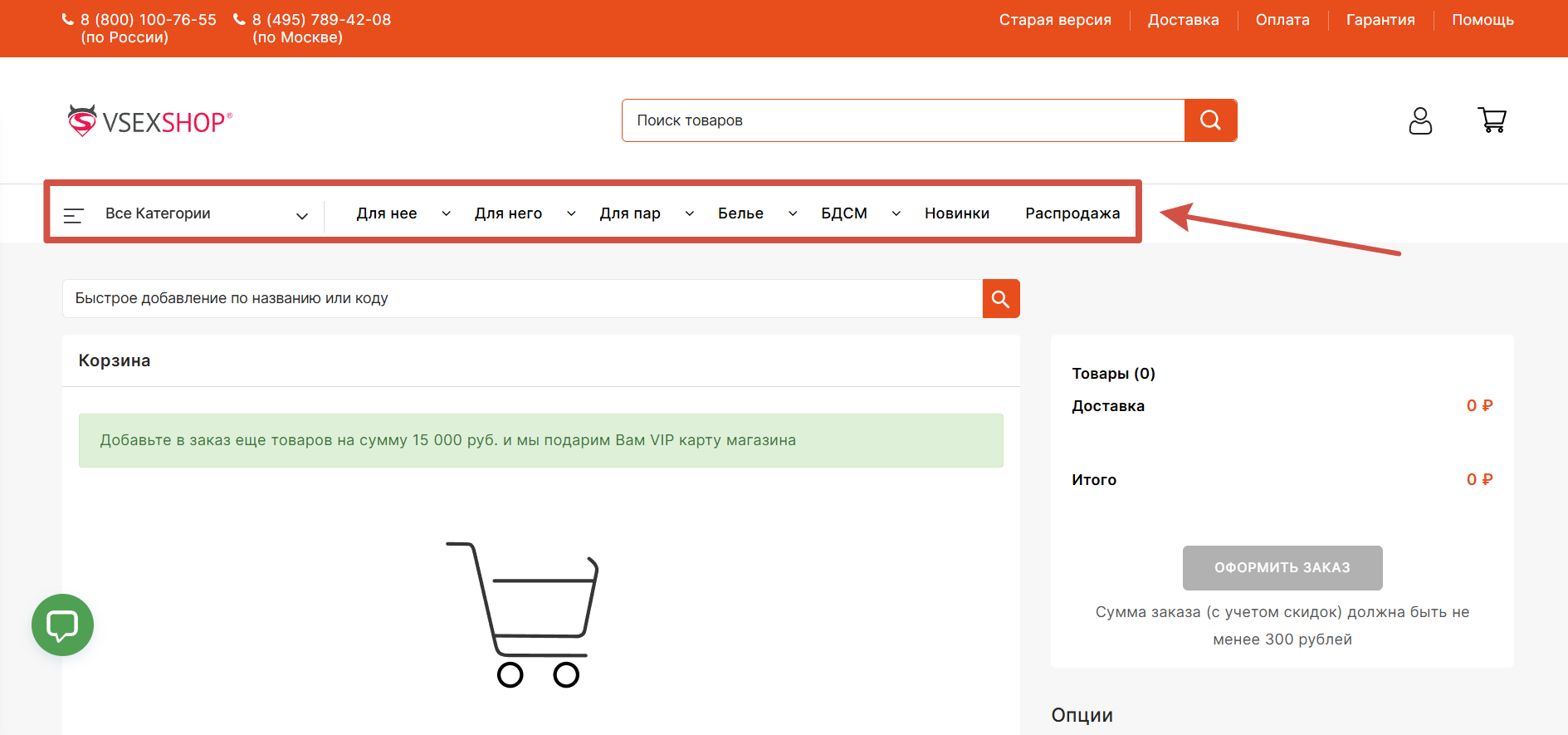Expand the Все Категории dropdown
This screenshot has width=1568, height=735.
[x=302, y=216]
